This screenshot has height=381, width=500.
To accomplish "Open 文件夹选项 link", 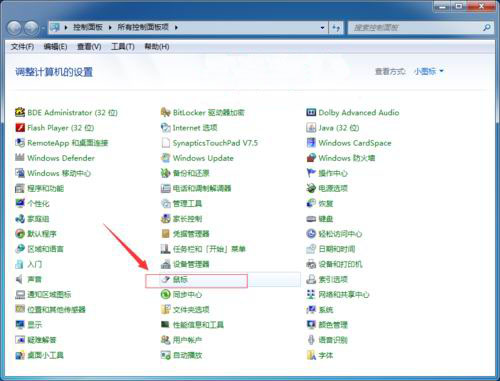I will [191, 310].
